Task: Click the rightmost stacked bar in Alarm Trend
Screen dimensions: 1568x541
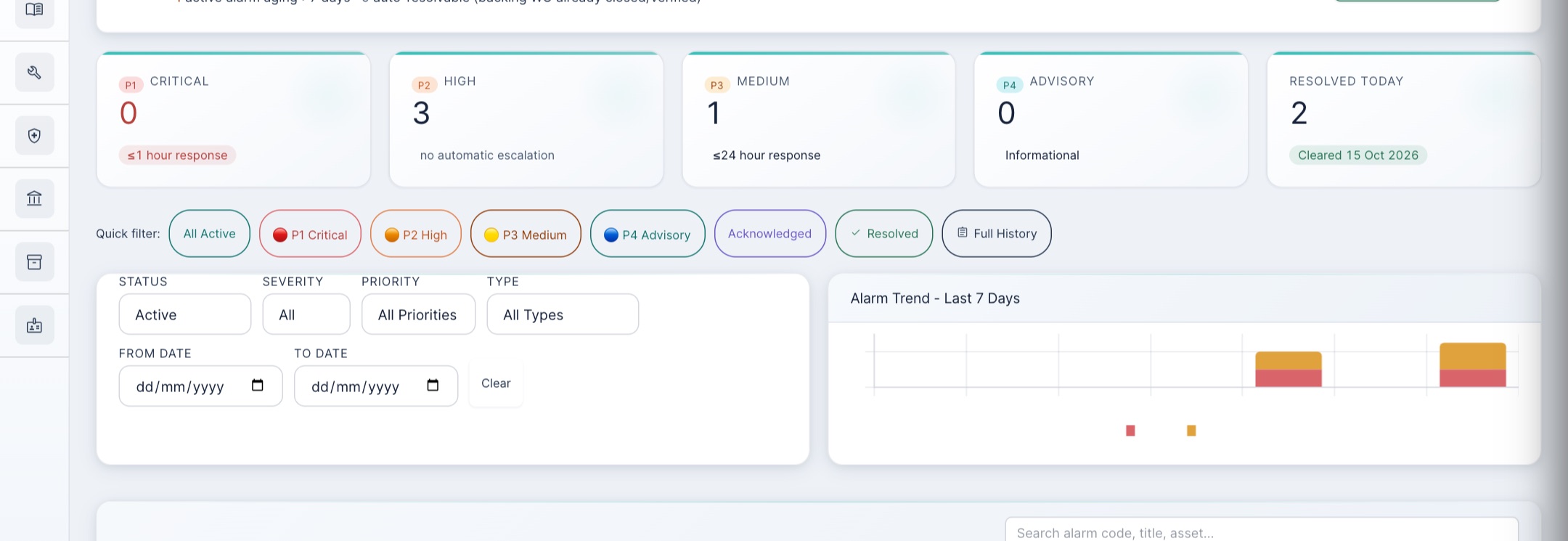Action: [1473, 365]
